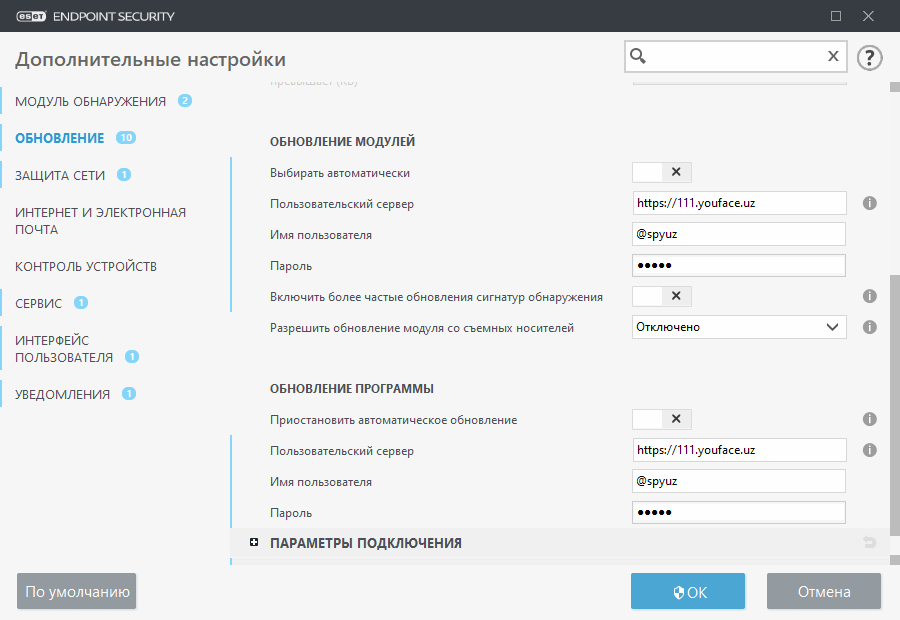Go to Интерфейс пользователя settings
Screen dimensions: 900x620
pos(64,349)
